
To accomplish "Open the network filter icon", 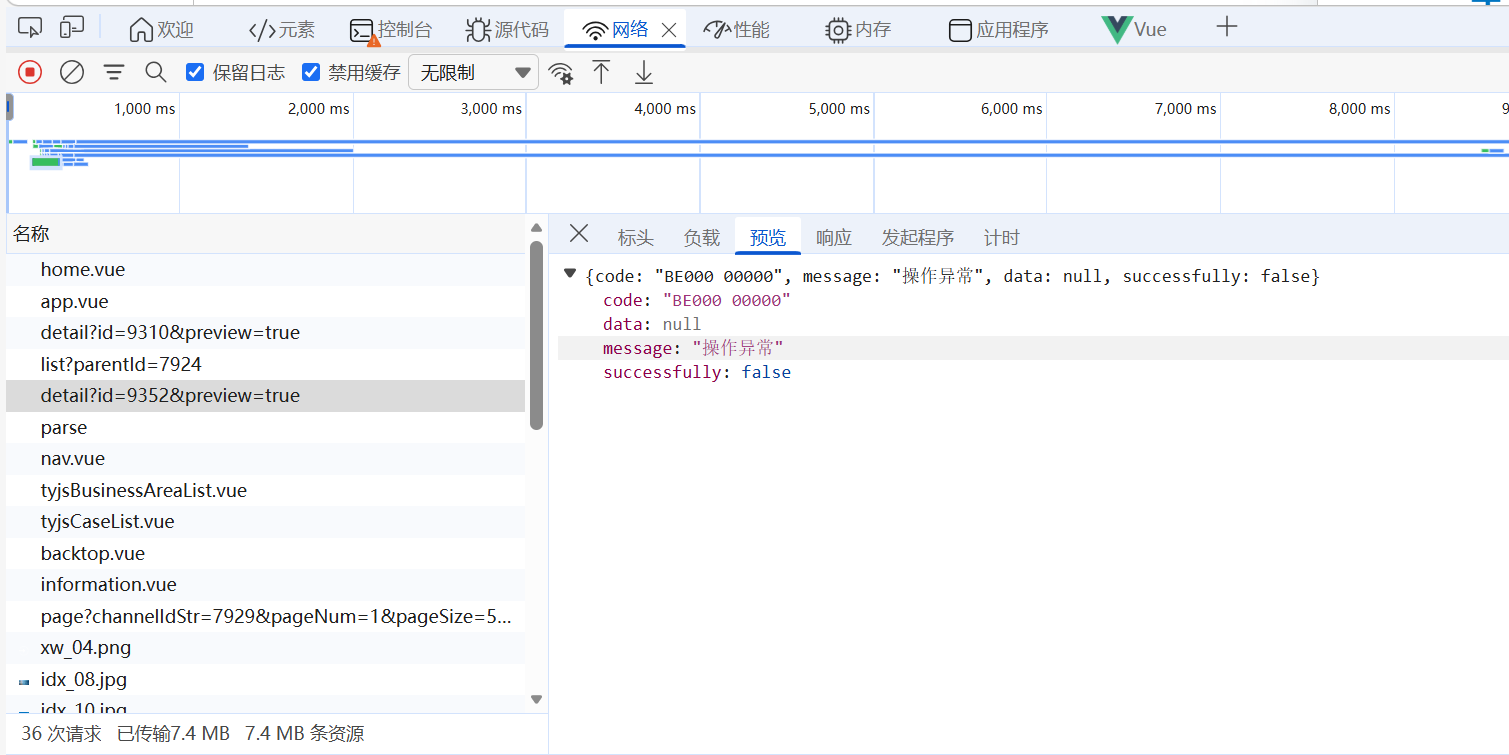I will 115,72.
